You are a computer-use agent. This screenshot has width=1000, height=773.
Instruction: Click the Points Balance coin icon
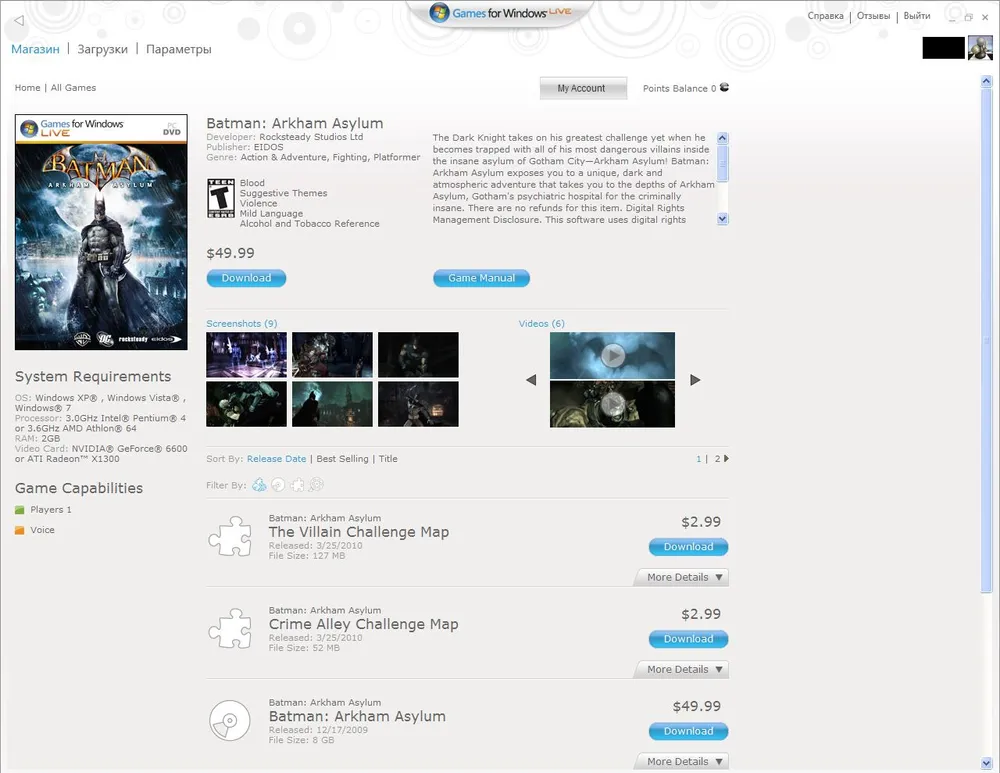[x=724, y=88]
